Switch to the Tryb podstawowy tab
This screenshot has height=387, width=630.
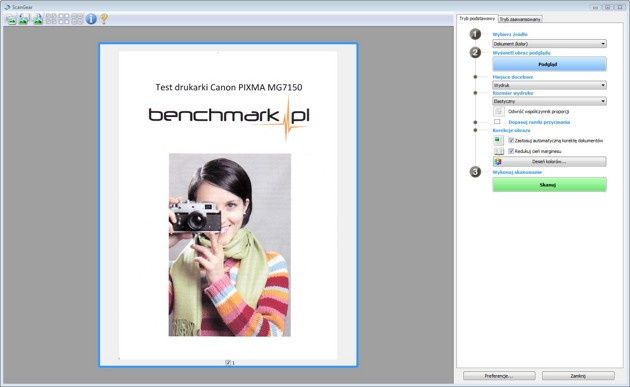point(477,18)
